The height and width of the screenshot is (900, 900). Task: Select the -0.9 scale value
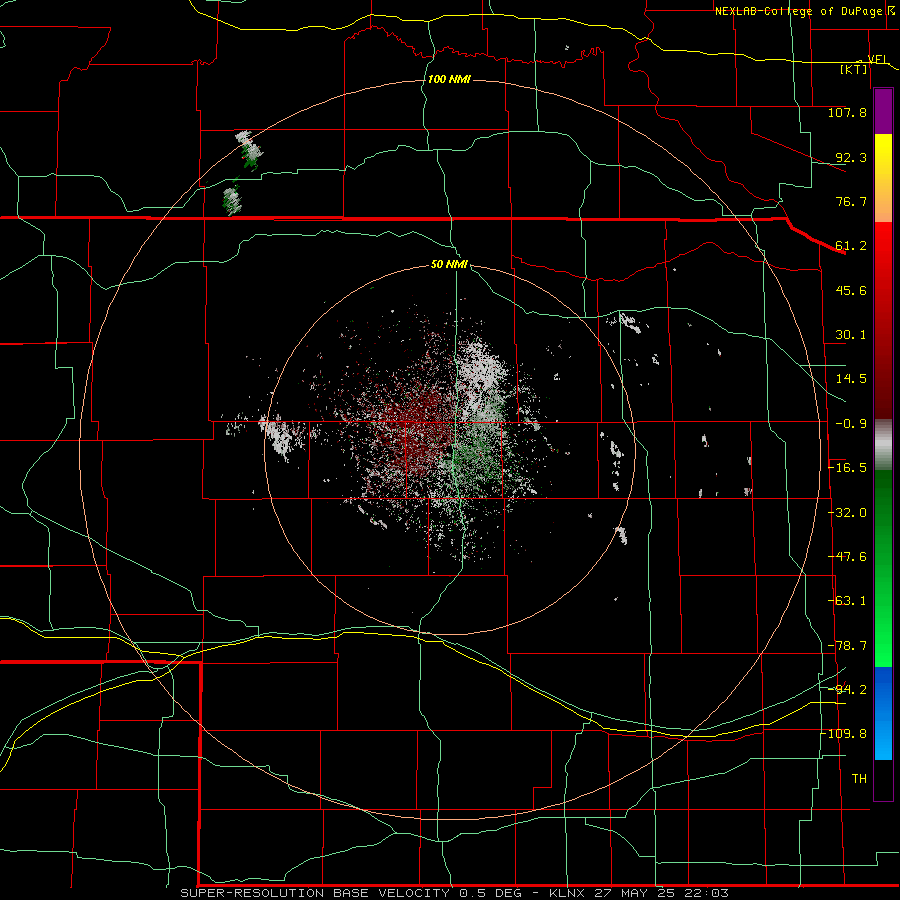coord(851,424)
